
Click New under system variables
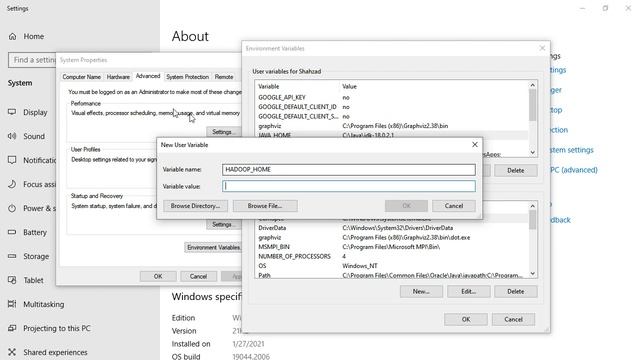(421, 291)
